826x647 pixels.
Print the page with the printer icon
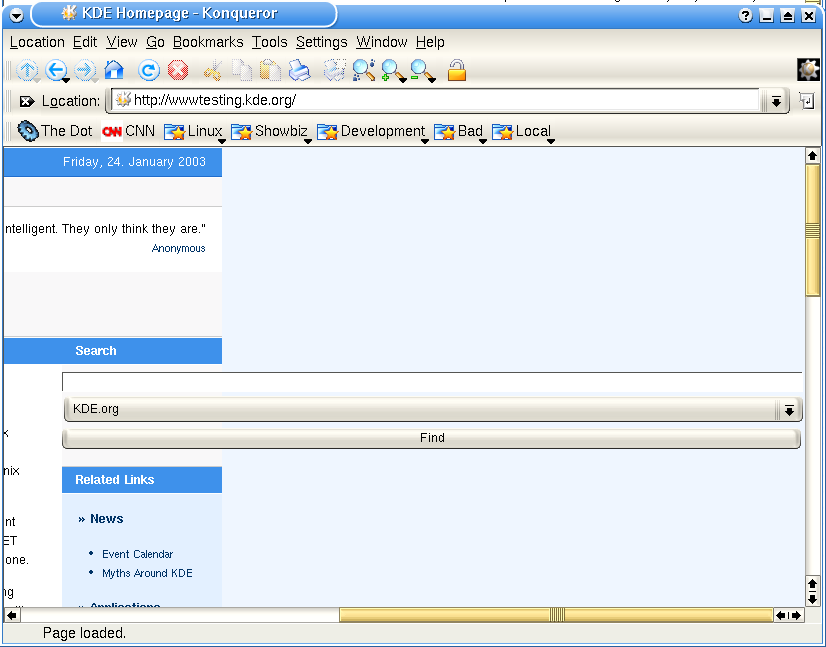coord(300,71)
